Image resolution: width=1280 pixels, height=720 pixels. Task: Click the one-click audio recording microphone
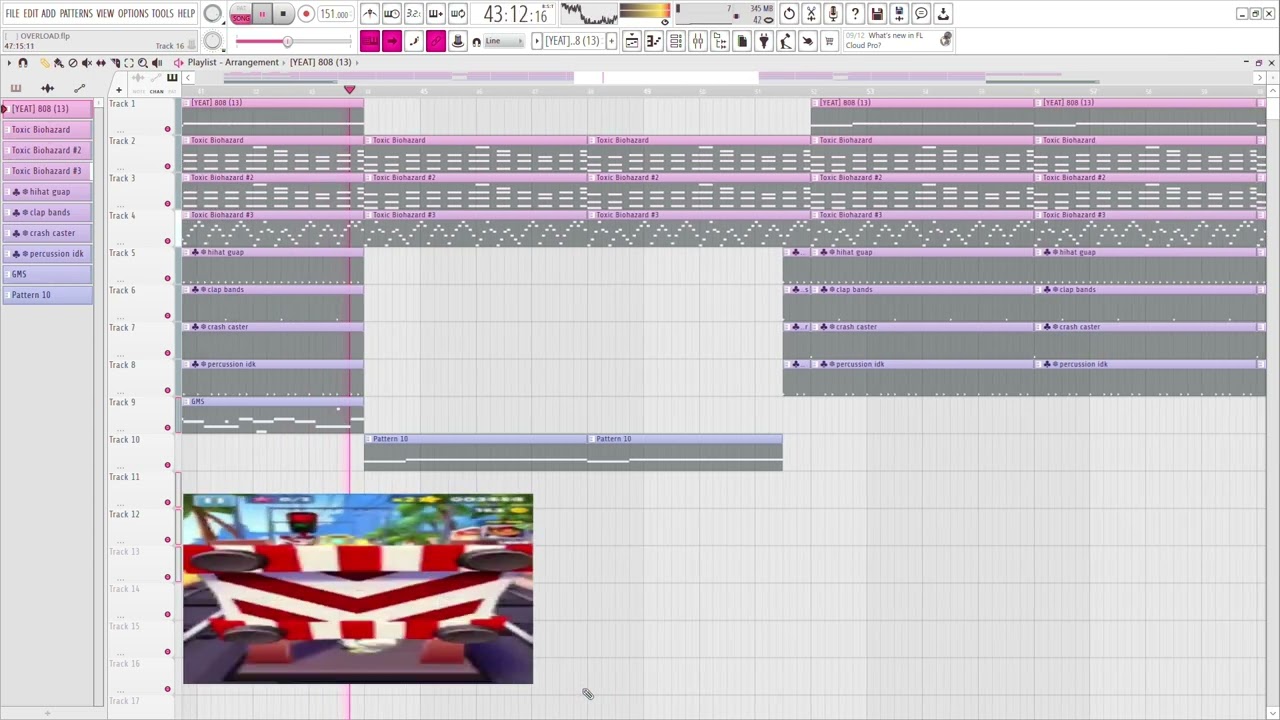click(x=833, y=14)
